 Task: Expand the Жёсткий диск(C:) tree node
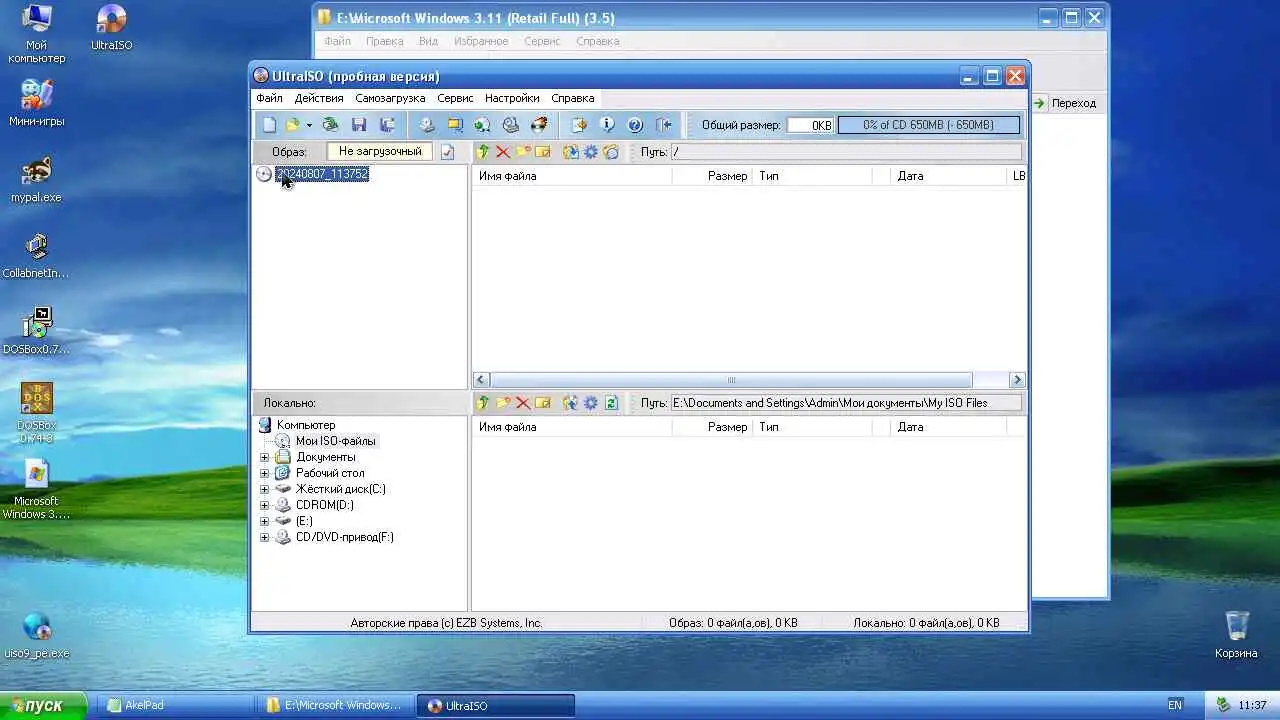pos(264,489)
